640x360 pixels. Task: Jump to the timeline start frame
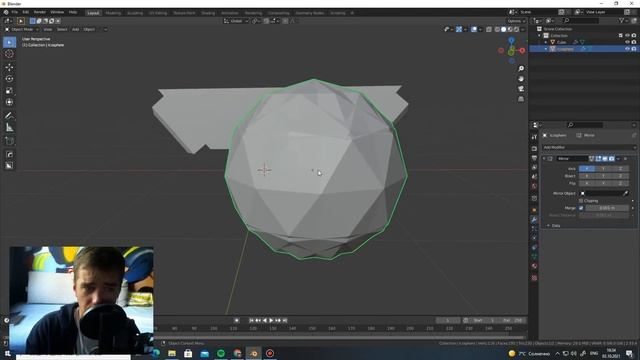(251, 320)
